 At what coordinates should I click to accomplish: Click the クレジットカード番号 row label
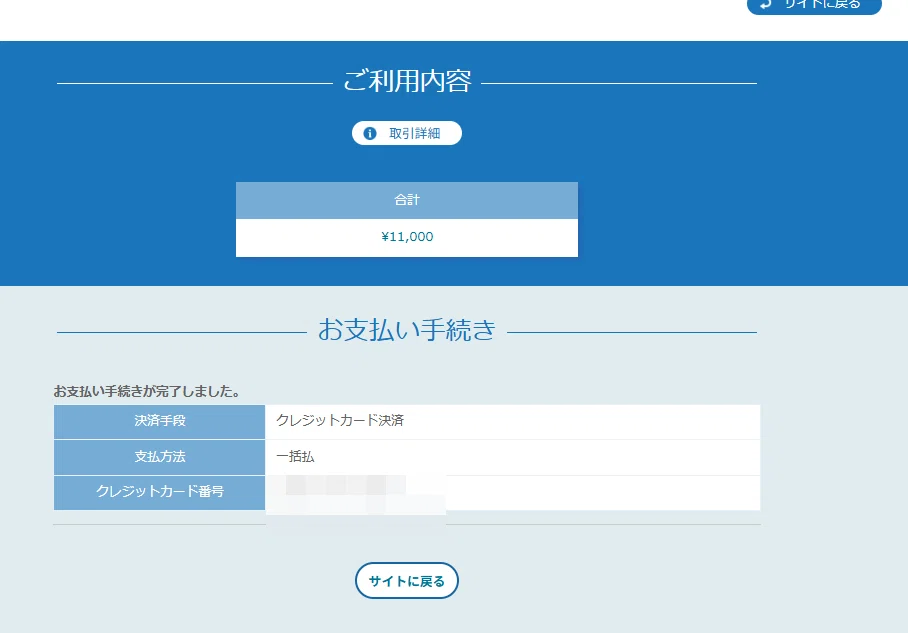pos(159,492)
